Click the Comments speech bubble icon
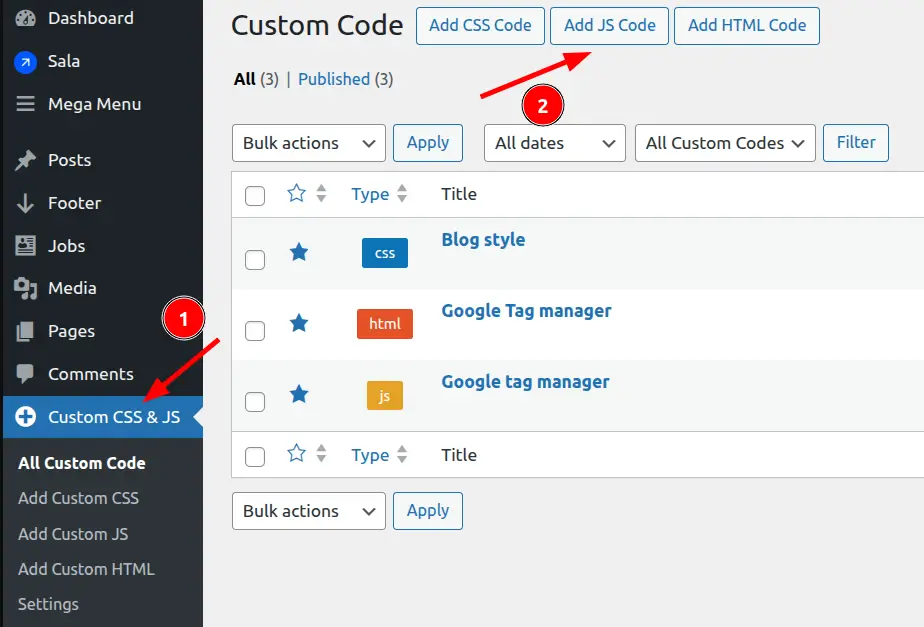This screenshot has height=627, width=924. tap(24, 374)
